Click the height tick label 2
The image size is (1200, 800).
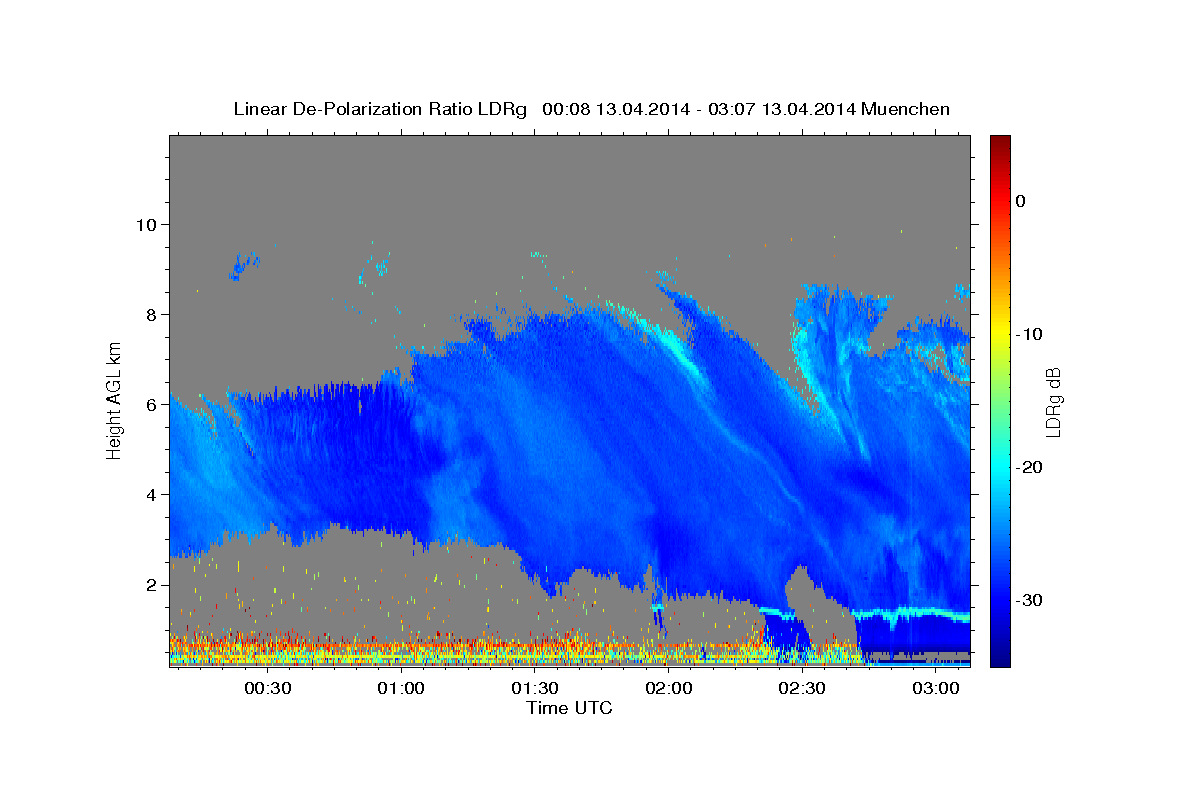pos(151,584)
